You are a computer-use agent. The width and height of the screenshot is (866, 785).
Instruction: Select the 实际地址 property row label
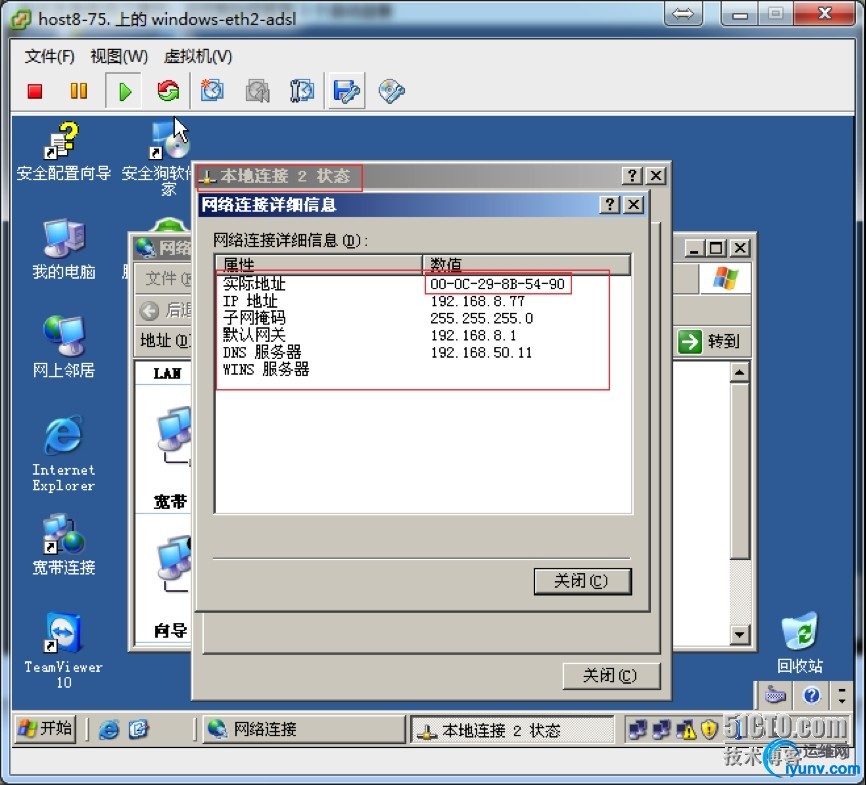[254, 284]
